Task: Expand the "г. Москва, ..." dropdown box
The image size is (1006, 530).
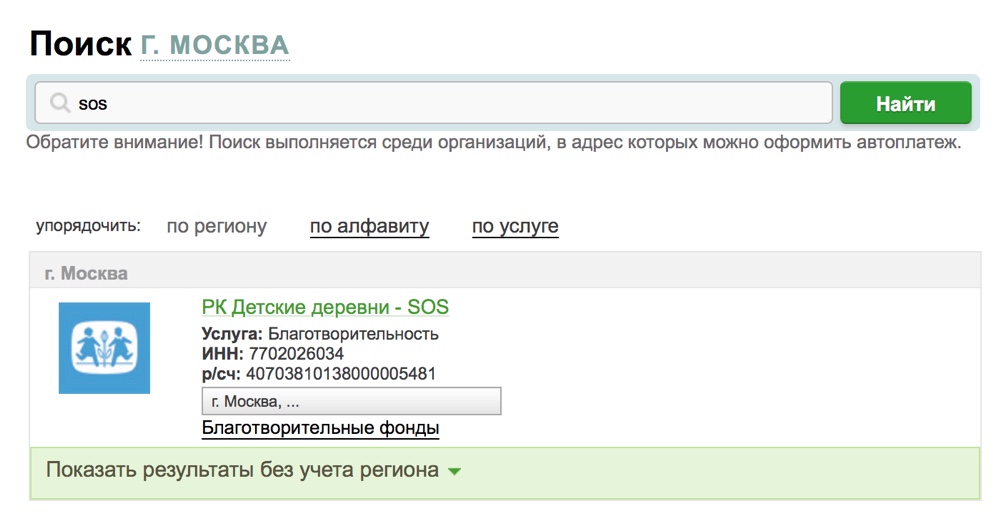Action: [x=351, y=401]
